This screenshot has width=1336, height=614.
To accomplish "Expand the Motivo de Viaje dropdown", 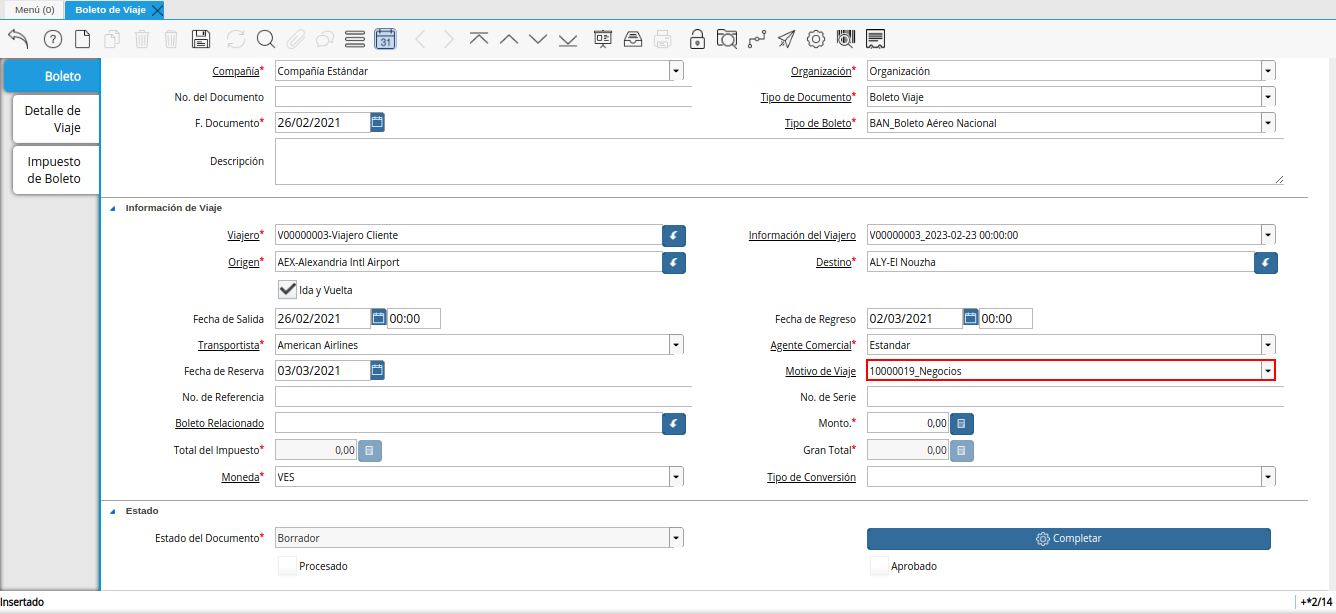I will [x=1268, y=371].
